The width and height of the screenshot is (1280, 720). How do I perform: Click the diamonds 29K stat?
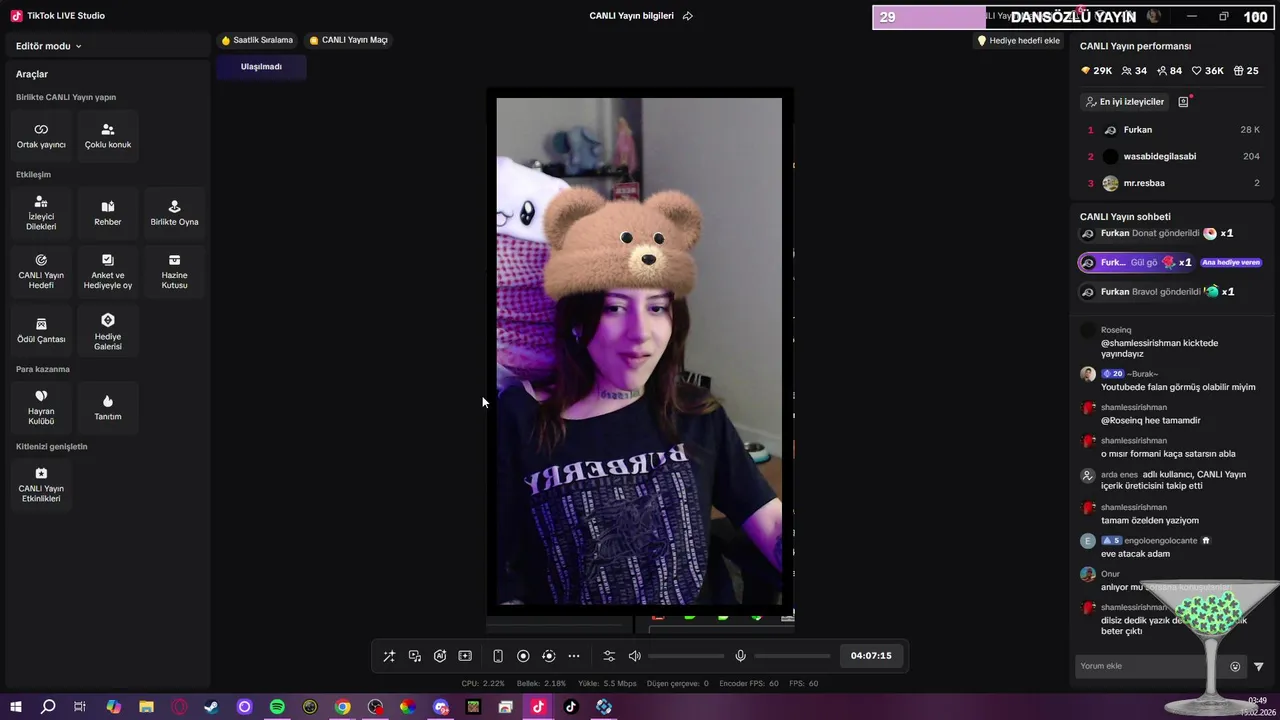1097,71
